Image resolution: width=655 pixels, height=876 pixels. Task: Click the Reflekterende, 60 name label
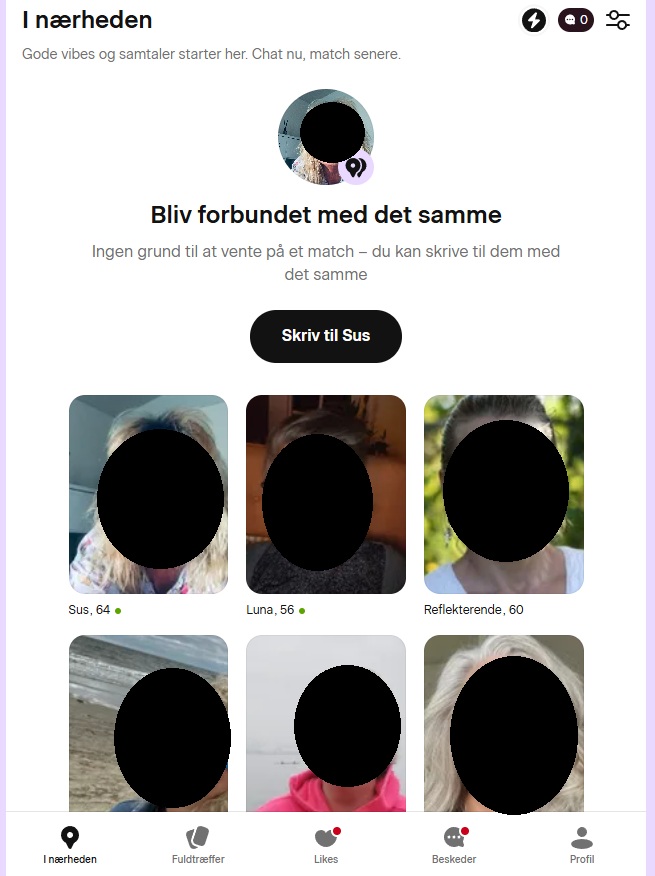click(473, 610)
